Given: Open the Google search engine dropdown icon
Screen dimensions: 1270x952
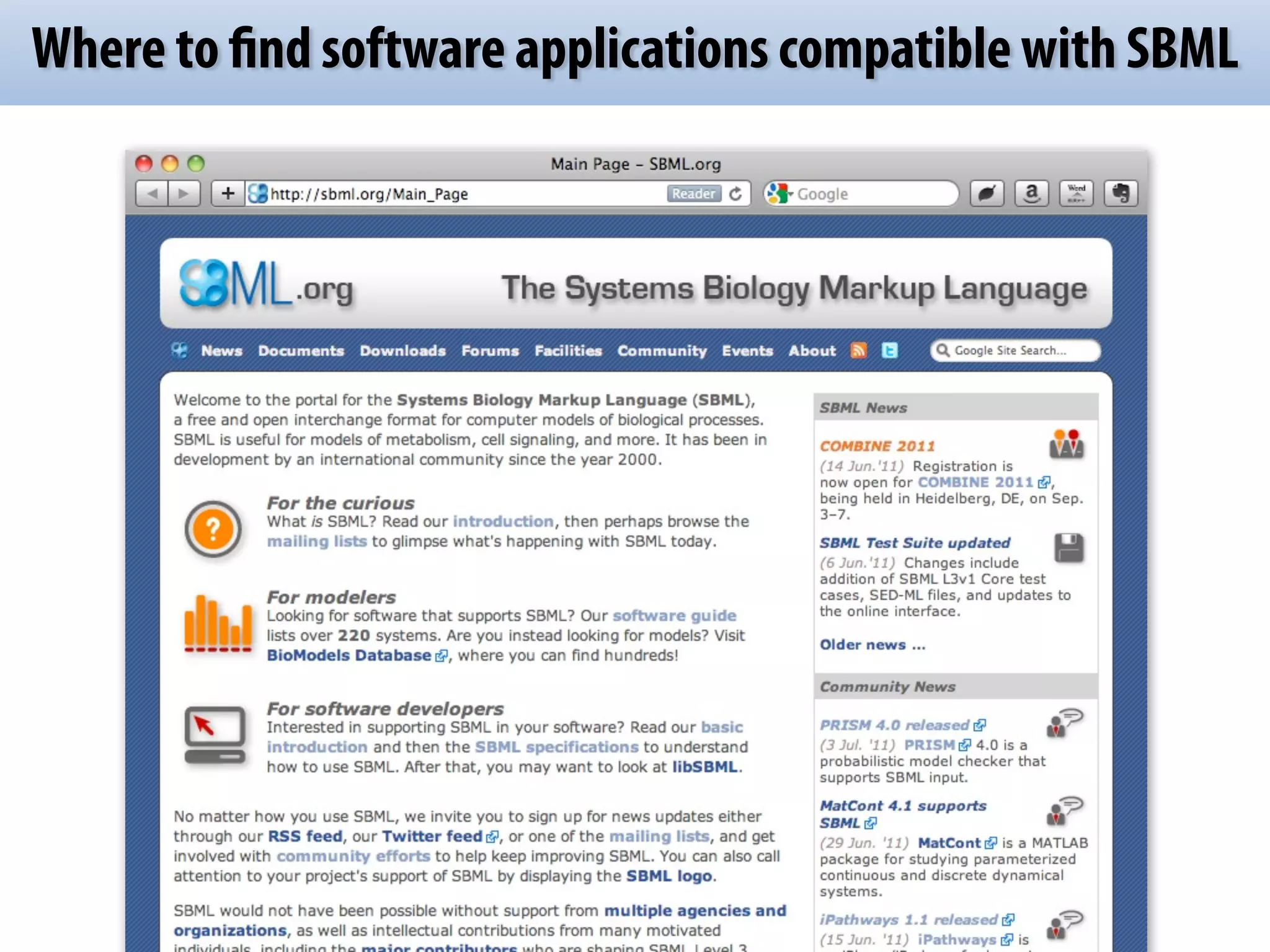Looking at the screenshot, I should (x=779, y=194).
